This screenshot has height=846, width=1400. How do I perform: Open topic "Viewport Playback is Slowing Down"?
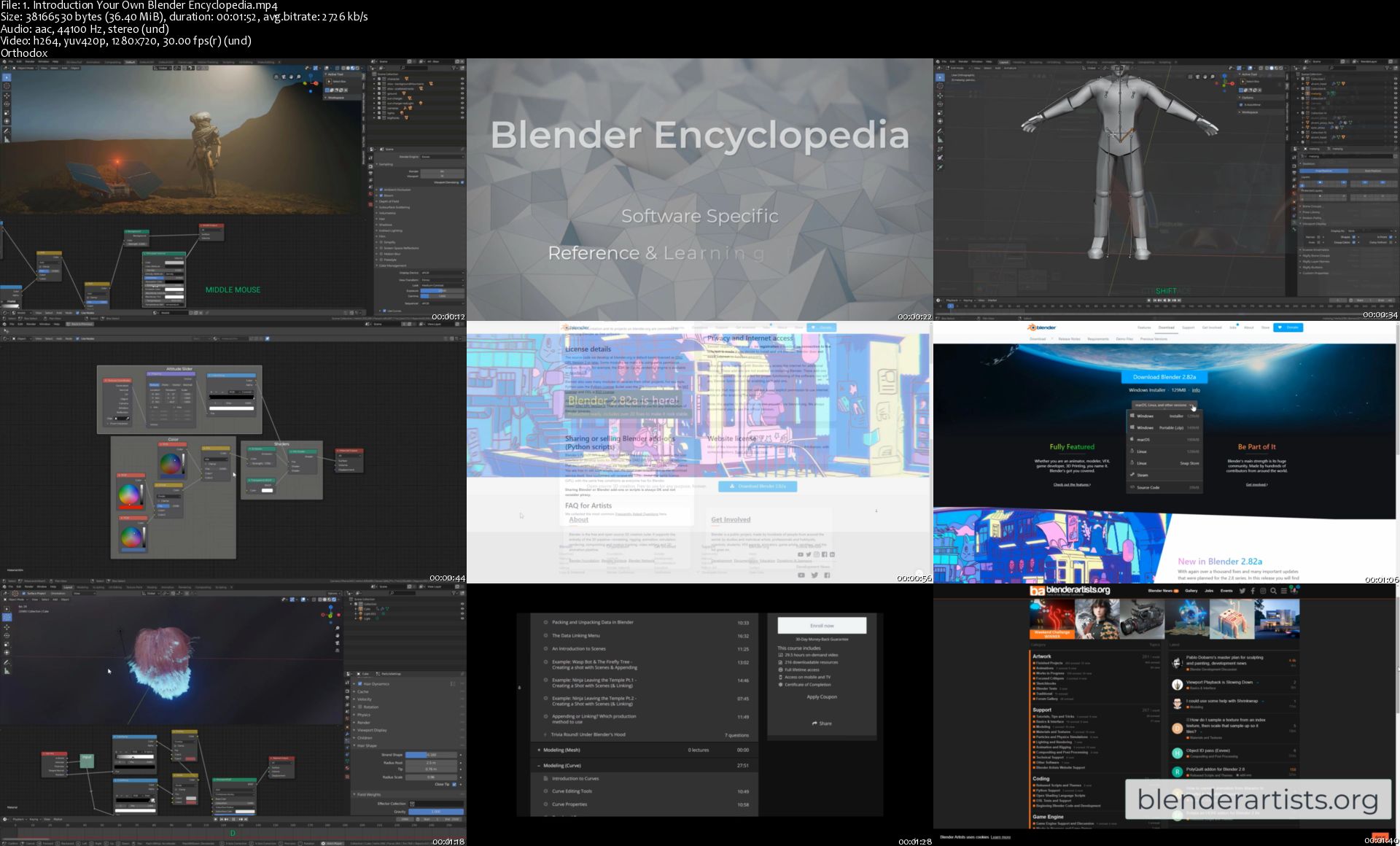(1219, 683)
